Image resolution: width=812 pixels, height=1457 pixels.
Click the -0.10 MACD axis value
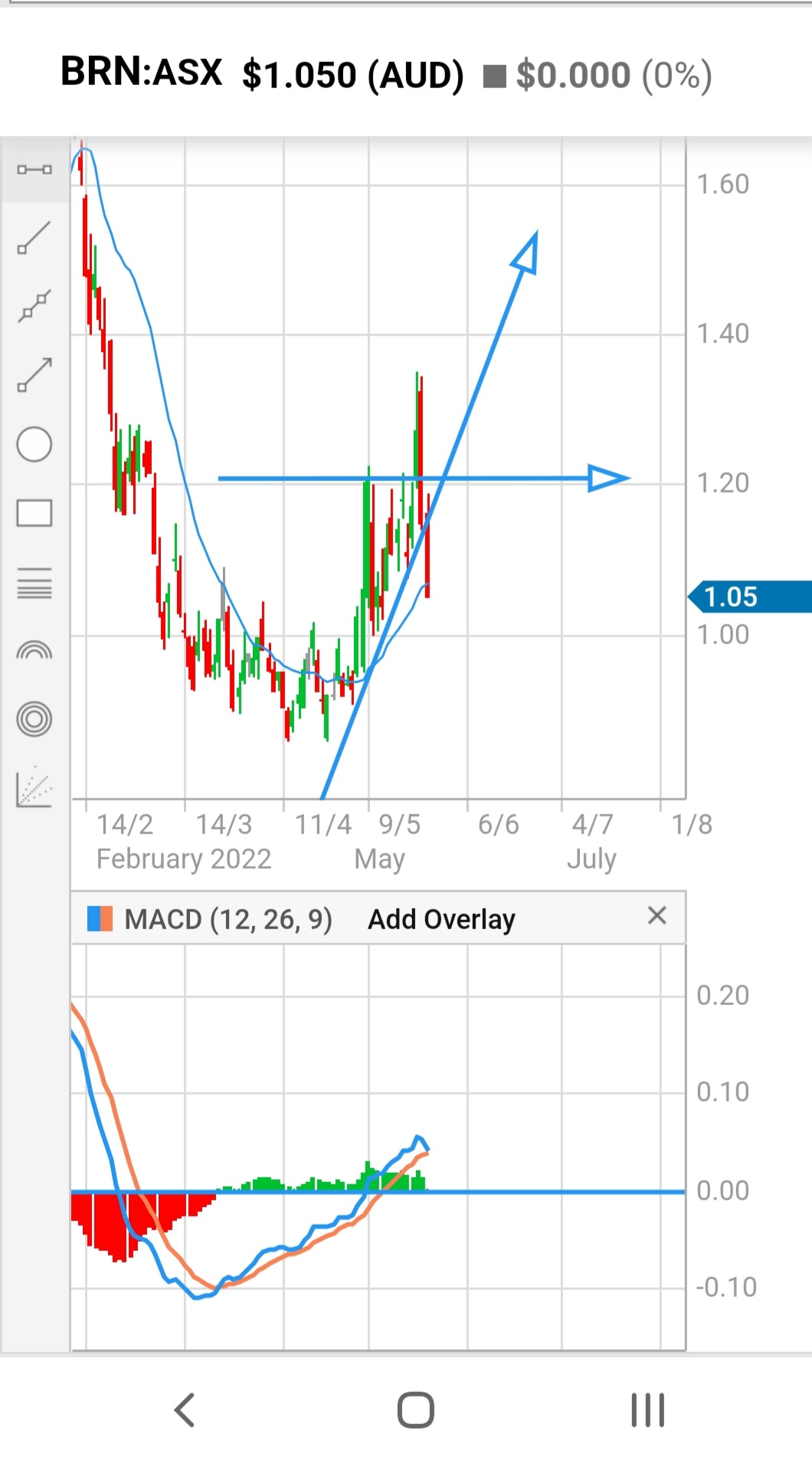[x=726, y=1288]
